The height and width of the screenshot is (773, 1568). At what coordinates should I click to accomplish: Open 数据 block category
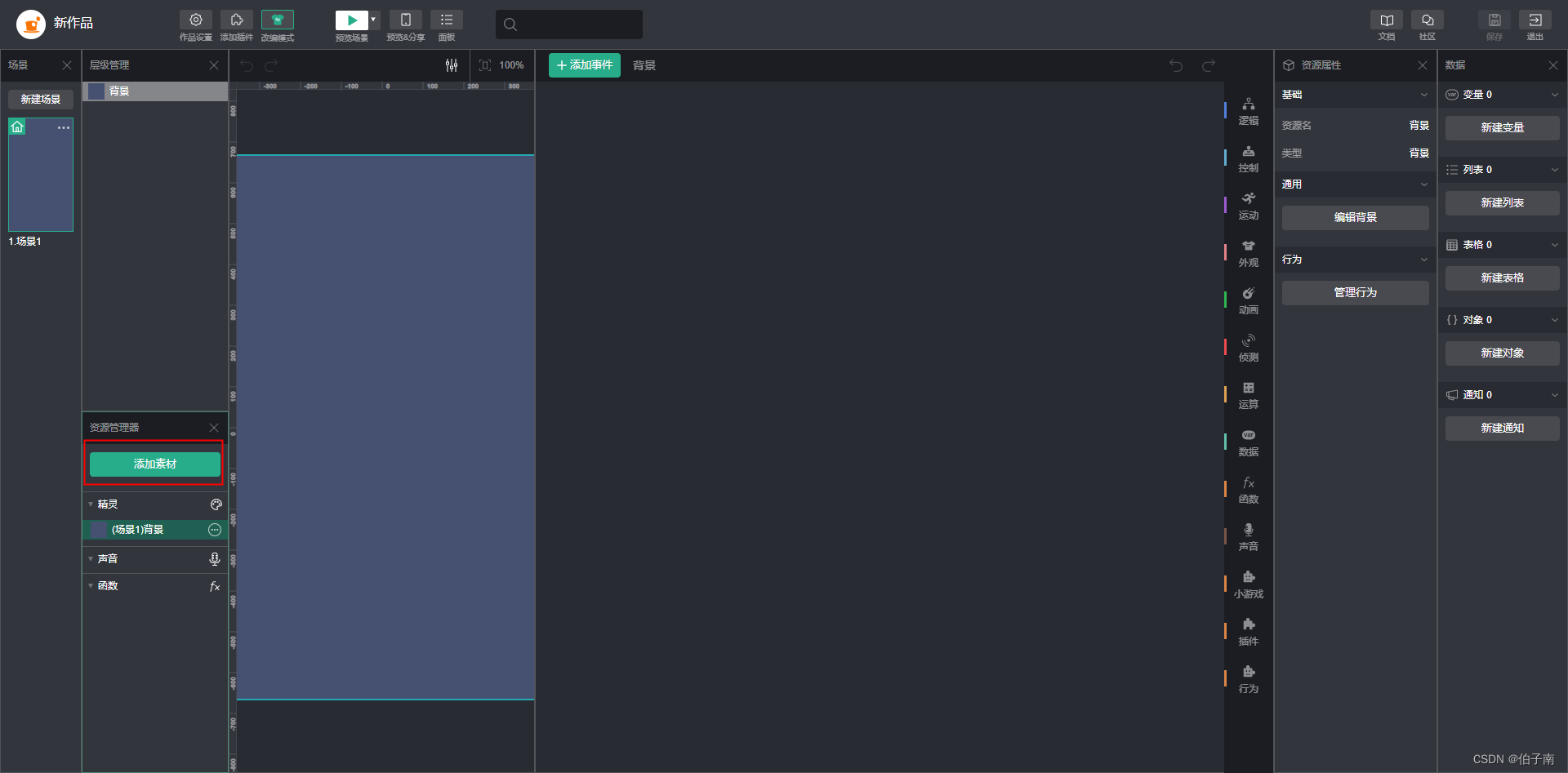pyautogui.click(x=1249, y=443)
